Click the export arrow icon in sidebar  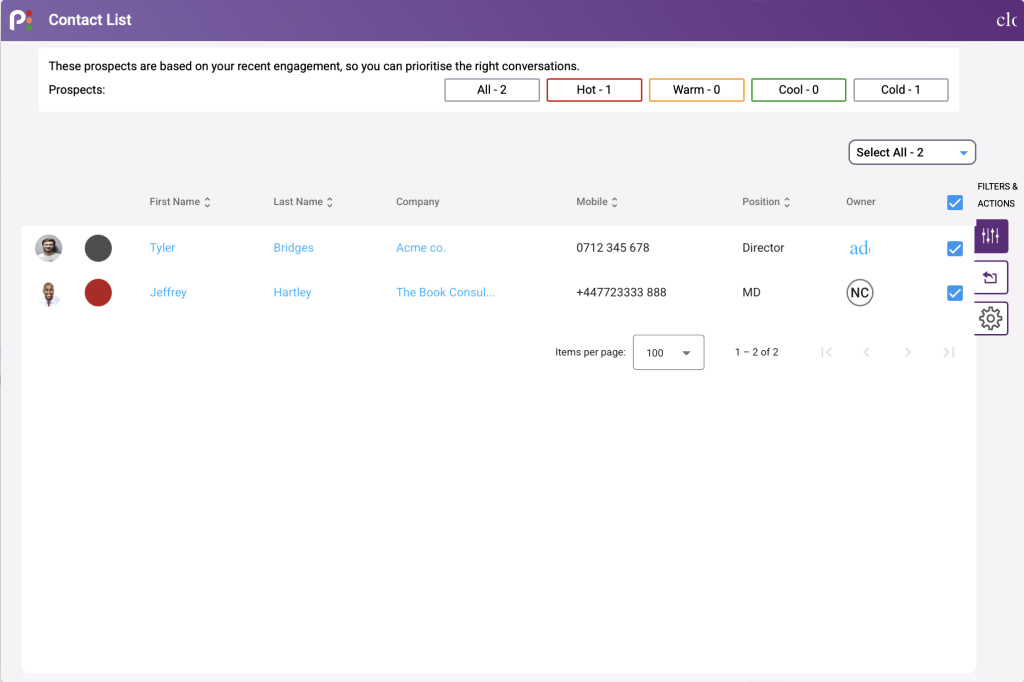pyautogui.click(x=991, y=278)
